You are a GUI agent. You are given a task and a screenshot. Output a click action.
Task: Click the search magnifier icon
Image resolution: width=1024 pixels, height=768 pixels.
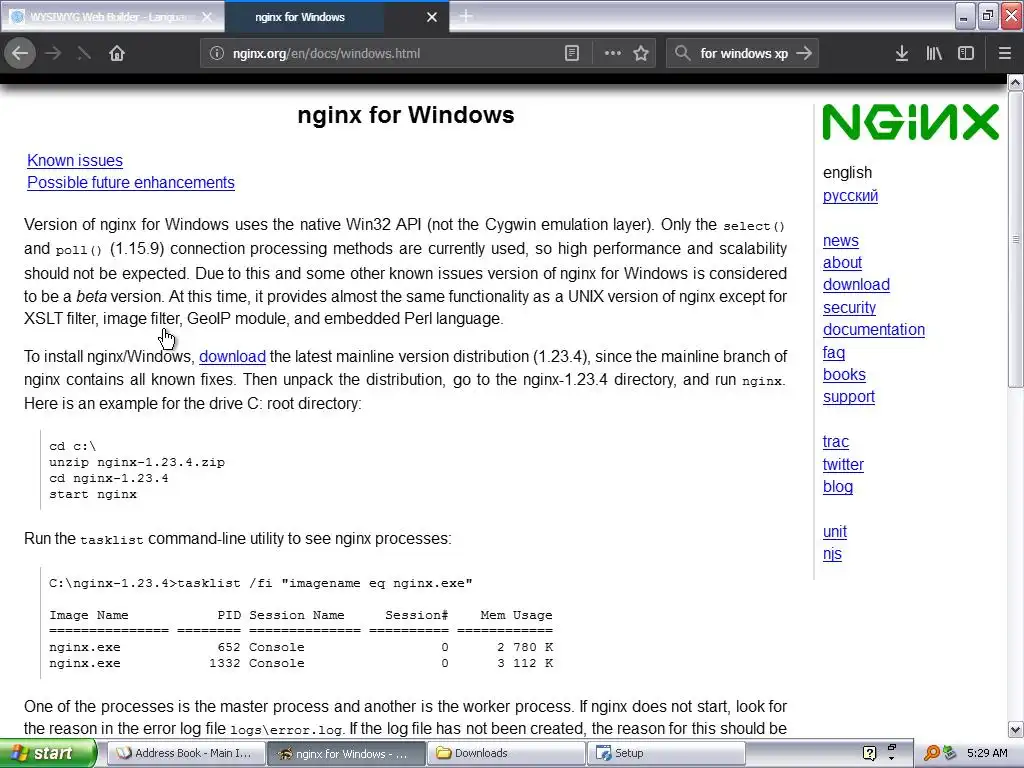(x=682, y=54)
